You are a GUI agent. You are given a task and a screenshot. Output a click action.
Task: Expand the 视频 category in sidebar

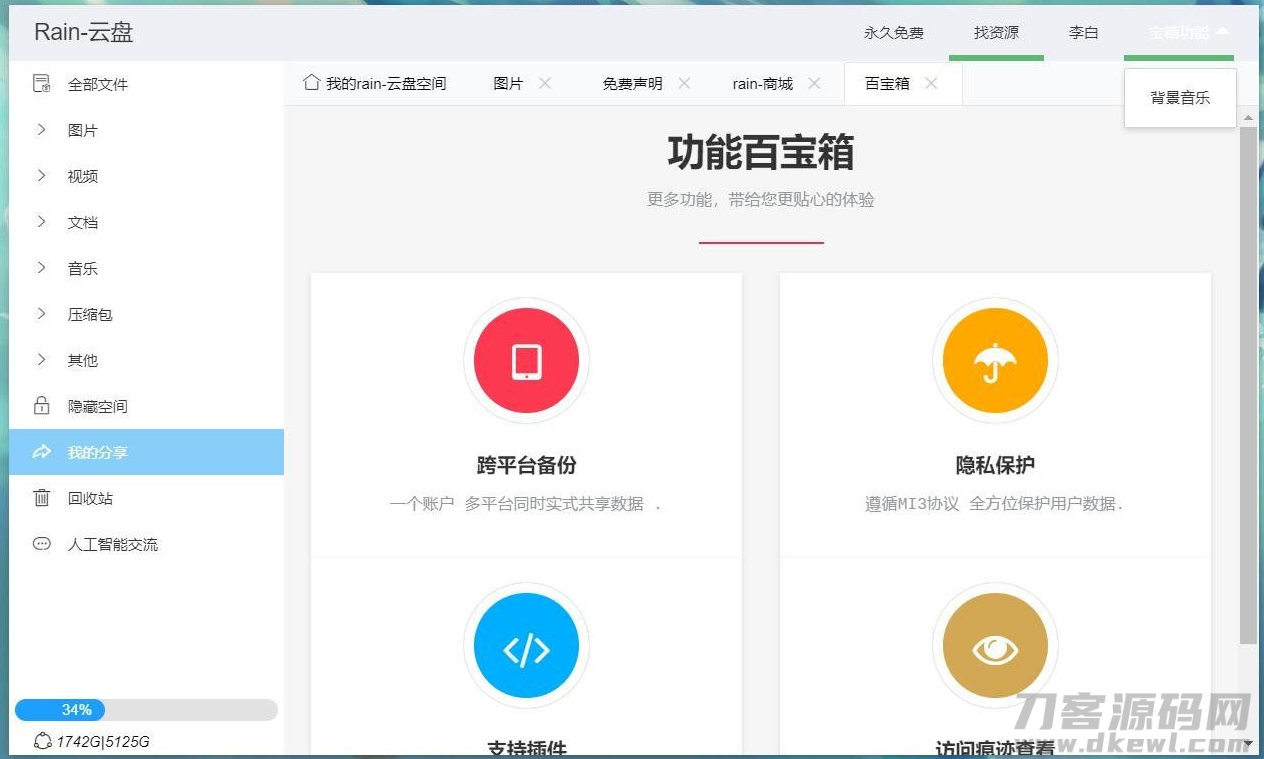click(x=40, y=176)
